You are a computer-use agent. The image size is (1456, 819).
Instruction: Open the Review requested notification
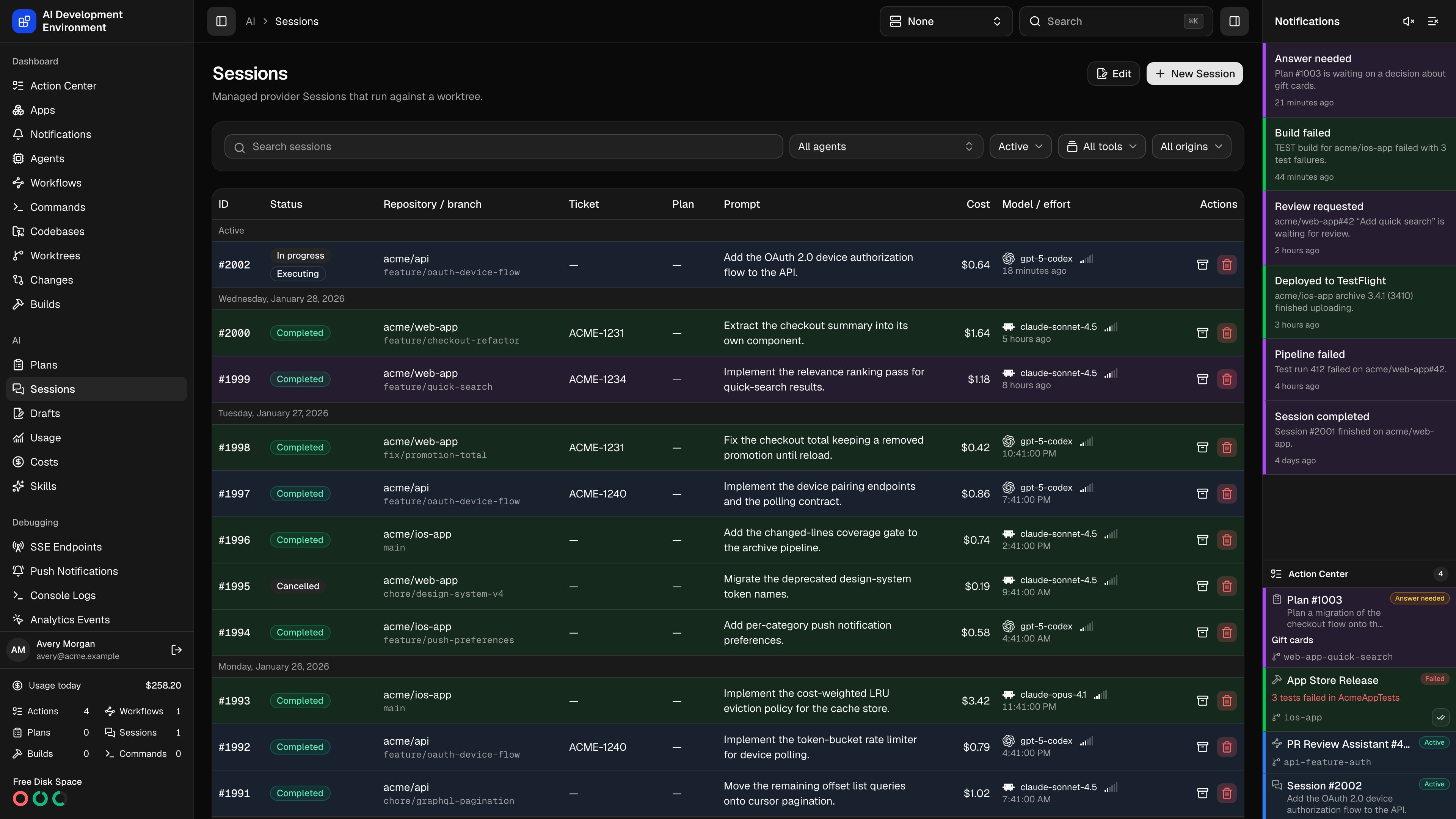(x=1359, y=228)
